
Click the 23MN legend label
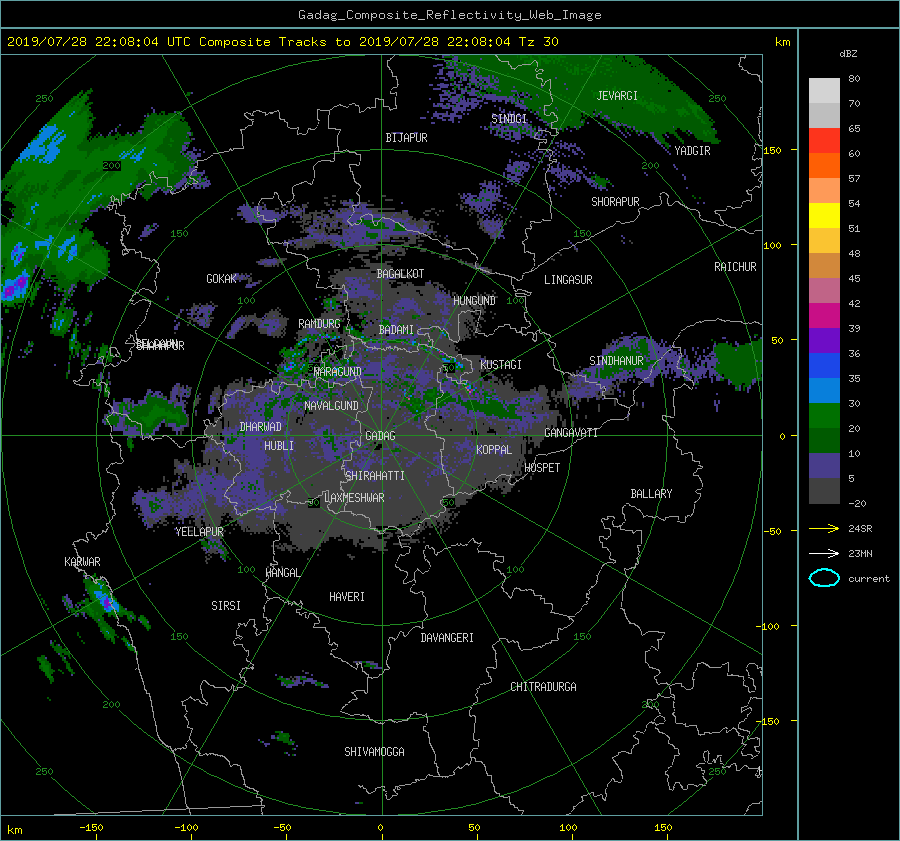point(860,554)
